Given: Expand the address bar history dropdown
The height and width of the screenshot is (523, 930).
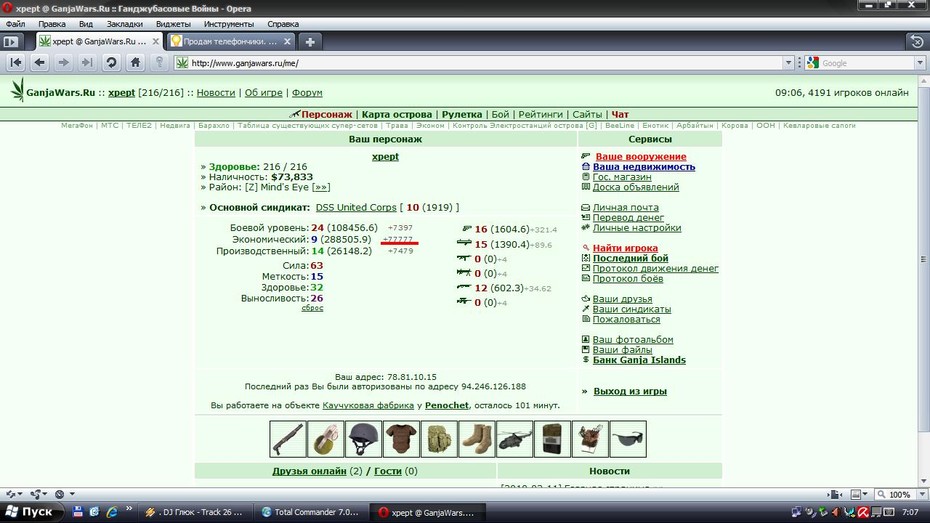Looking at the screenshot, I should [788, 63].
